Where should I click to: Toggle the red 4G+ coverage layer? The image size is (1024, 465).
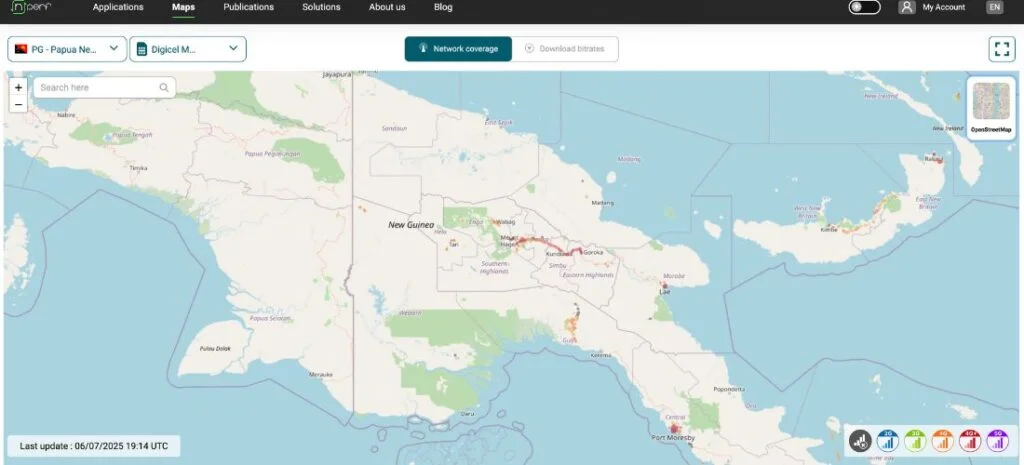click(x=970, y=441)
